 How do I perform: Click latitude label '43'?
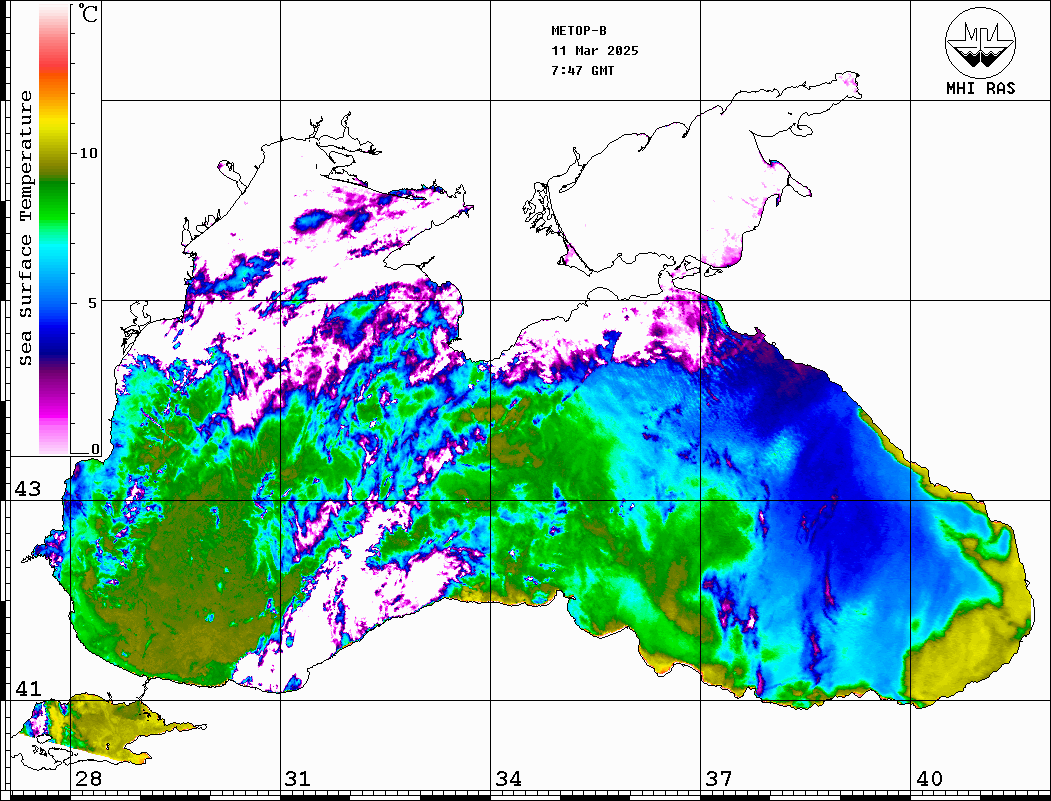pos(28,489)
